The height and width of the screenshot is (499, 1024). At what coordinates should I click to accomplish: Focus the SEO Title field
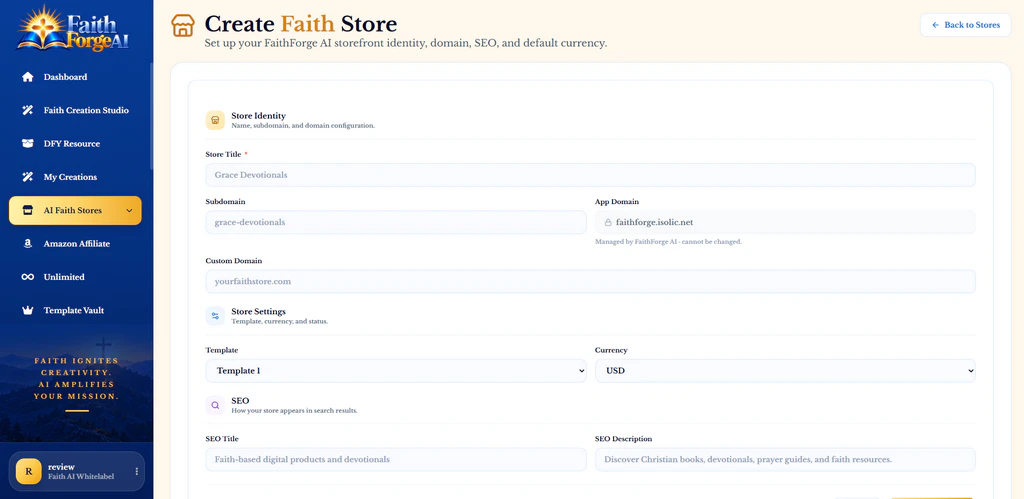[396, 459]
